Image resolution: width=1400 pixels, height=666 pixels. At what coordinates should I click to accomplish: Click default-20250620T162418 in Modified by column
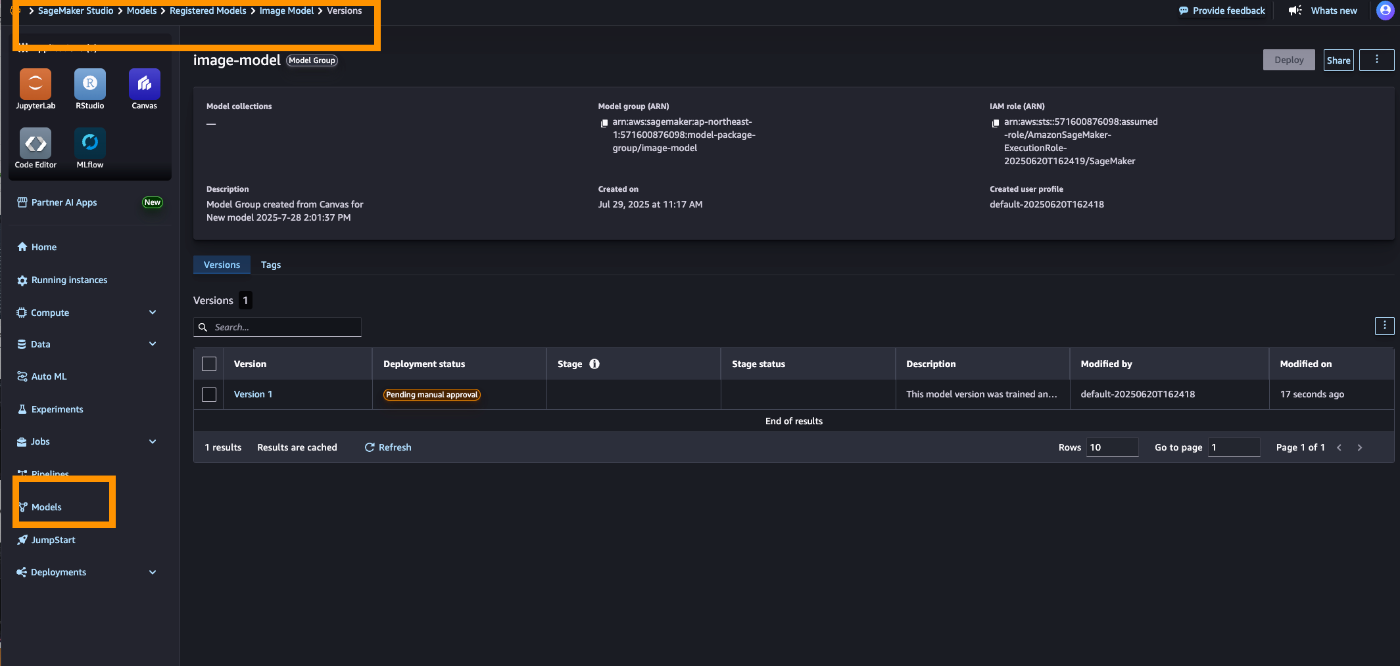pos(1138,394)
